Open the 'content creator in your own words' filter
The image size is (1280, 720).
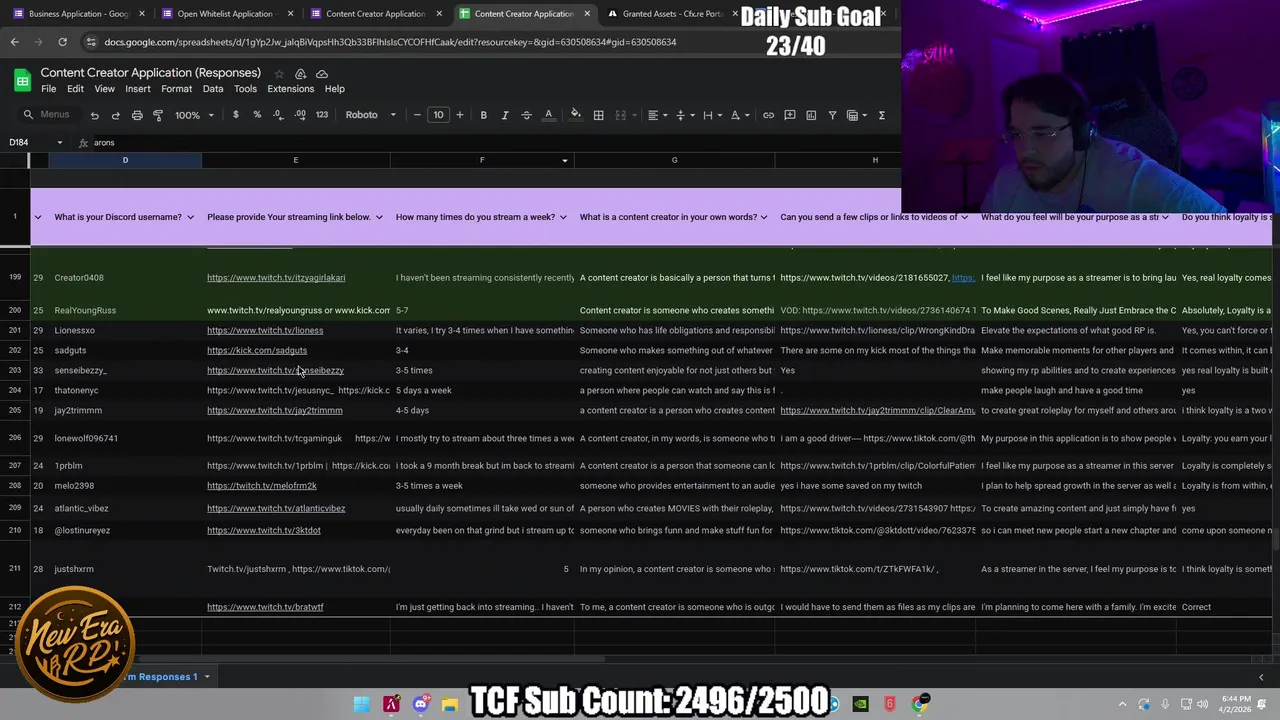pyautogui.click(x=764, y=217)
